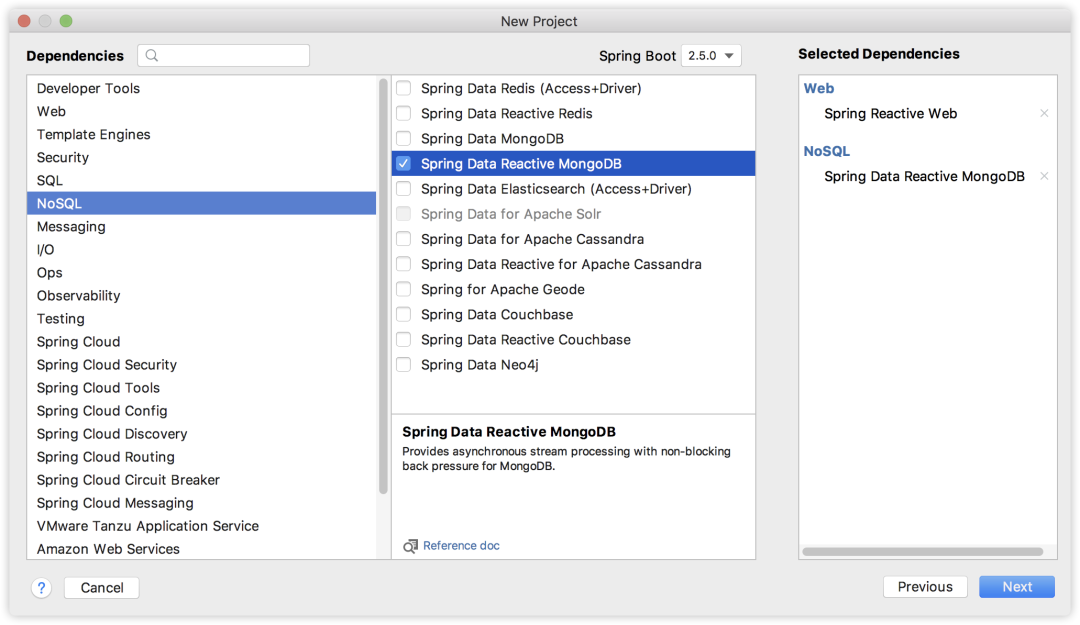Click the Selected Dependencies horizontal scrollbar
Image resolution: width=1080 pixels, height=625 pixels.
click(922, 551)
